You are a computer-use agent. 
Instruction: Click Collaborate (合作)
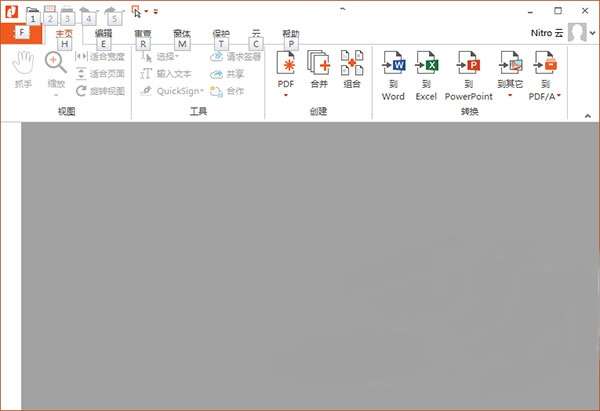(x=227, y=91)
